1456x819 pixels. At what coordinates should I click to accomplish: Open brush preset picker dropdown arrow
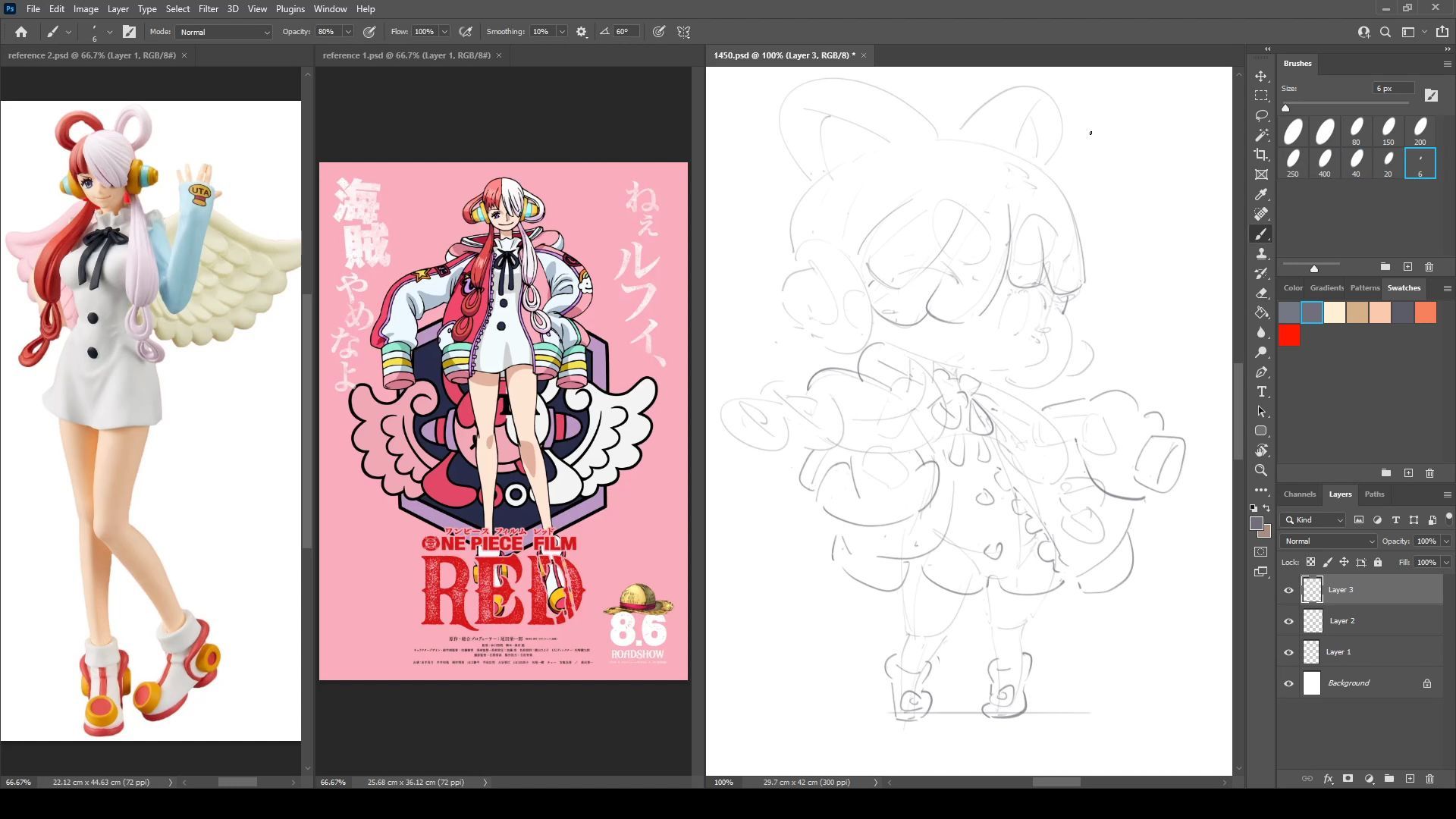pyautogui.click(x=110, y=32)
